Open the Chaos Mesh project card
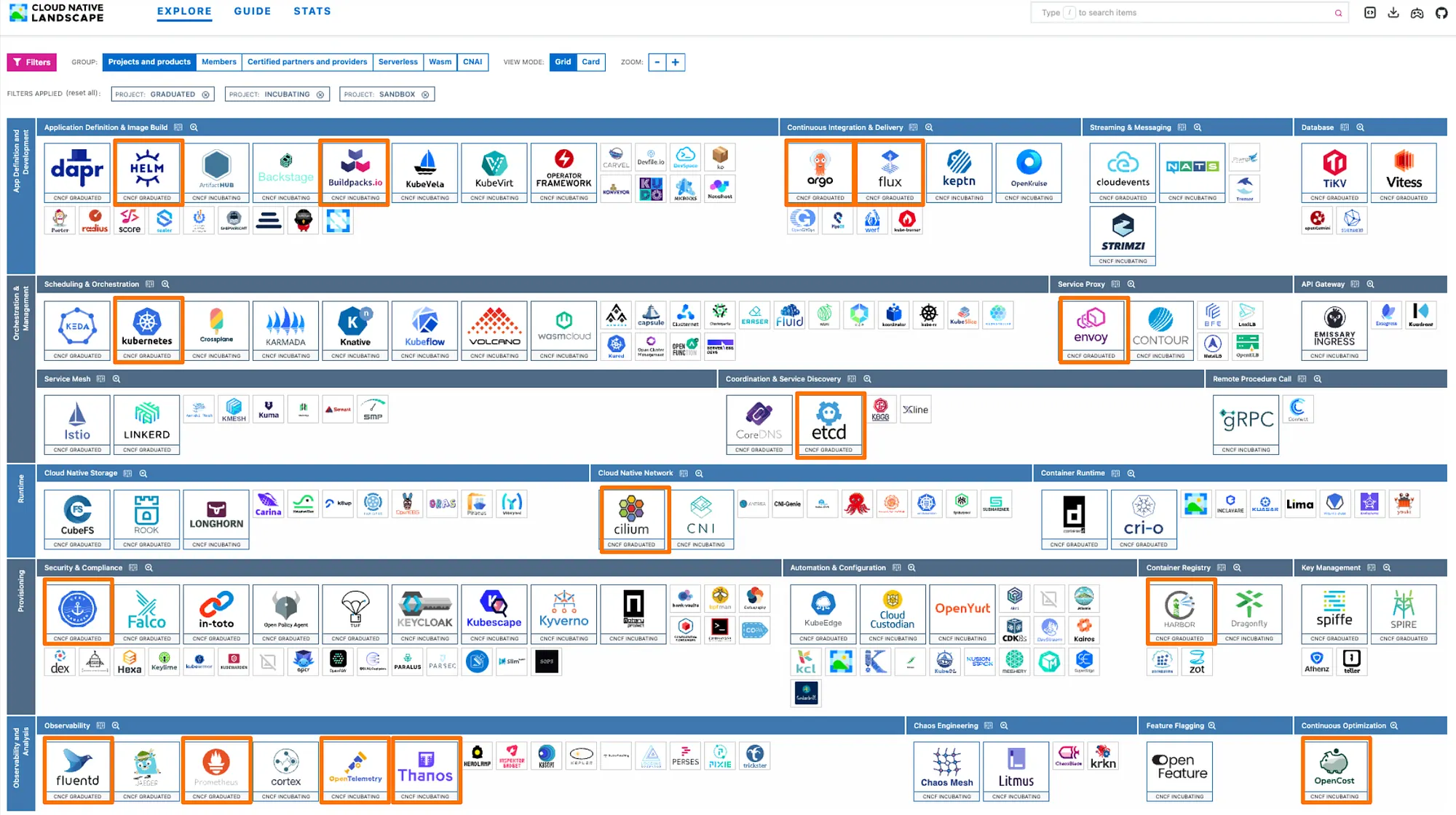 coord(946,771)
